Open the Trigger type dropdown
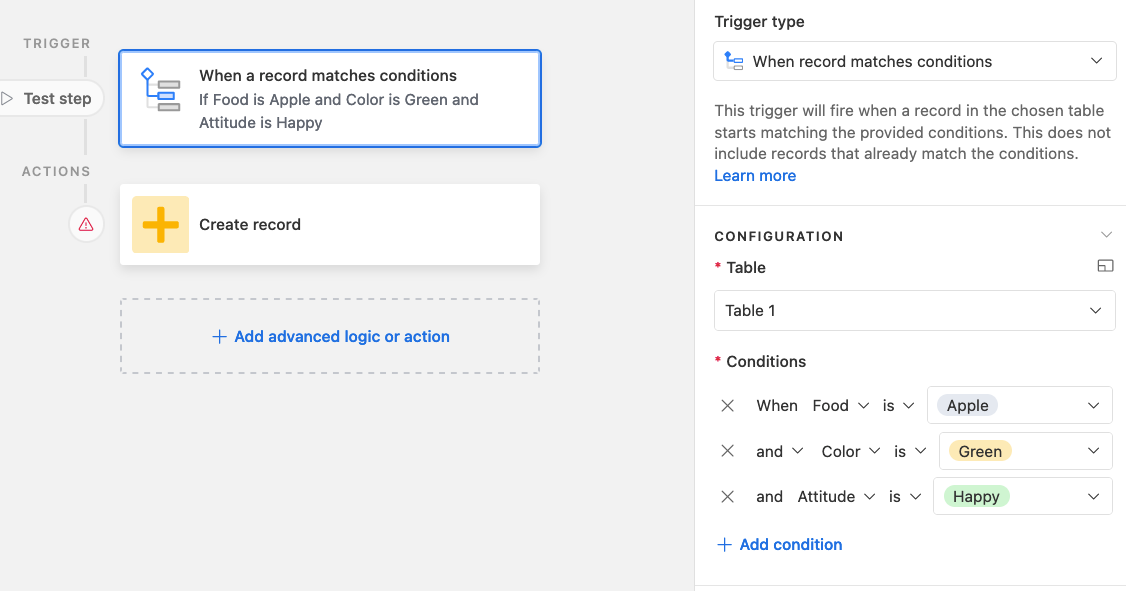Viewport: 1126px width, 591px height. pyautogui.click(x=914, y=61)
